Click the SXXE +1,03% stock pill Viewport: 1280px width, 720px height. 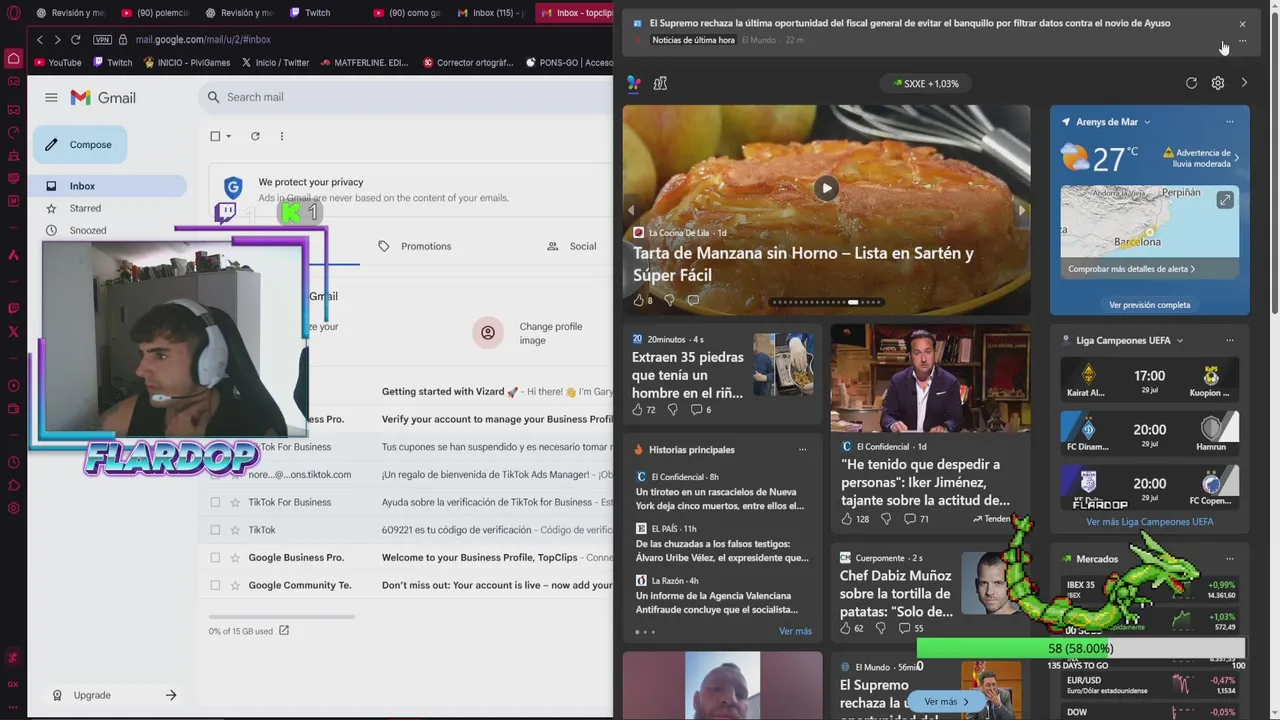[926, 84]
